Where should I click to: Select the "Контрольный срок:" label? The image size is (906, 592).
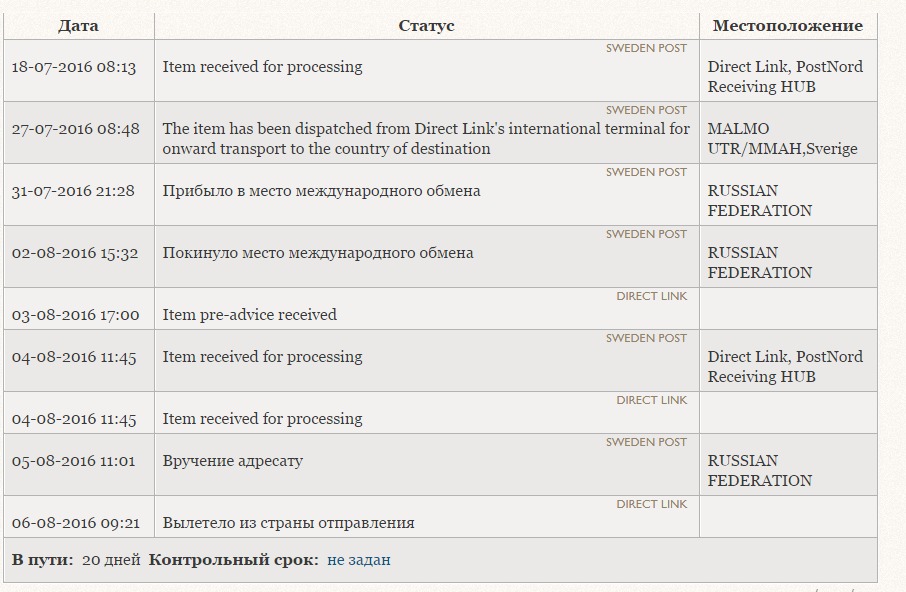[233, 560]
